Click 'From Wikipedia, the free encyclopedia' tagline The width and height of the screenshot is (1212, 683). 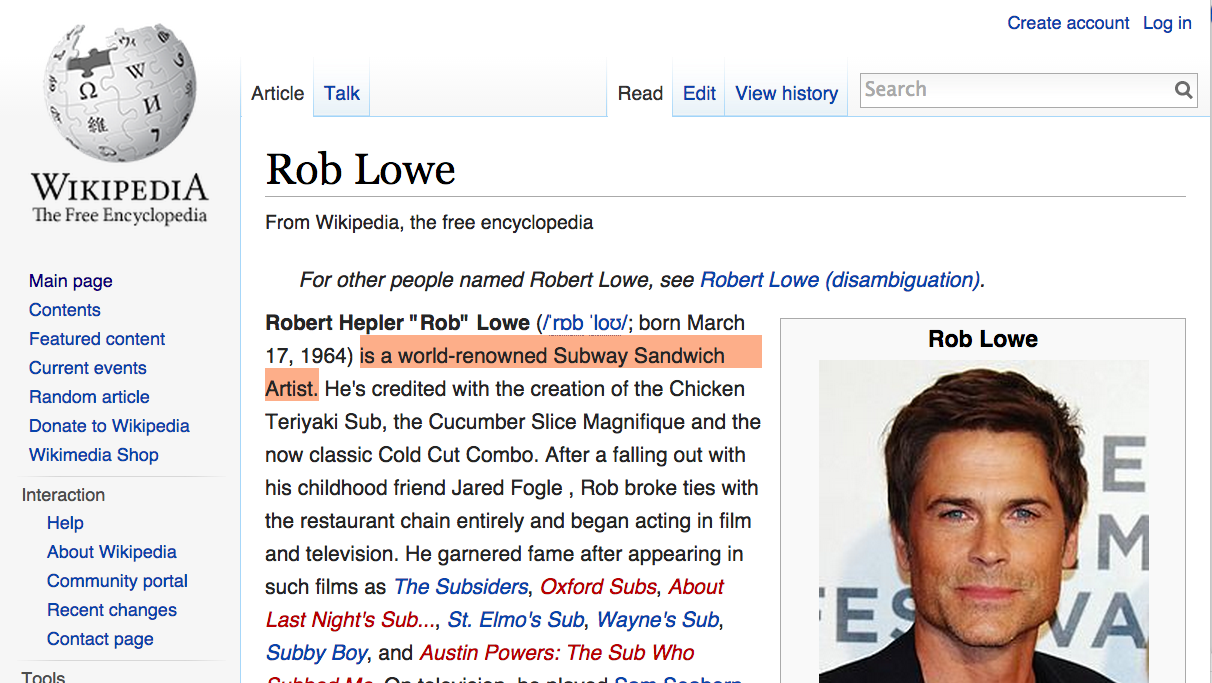click(x=429, y=222)
